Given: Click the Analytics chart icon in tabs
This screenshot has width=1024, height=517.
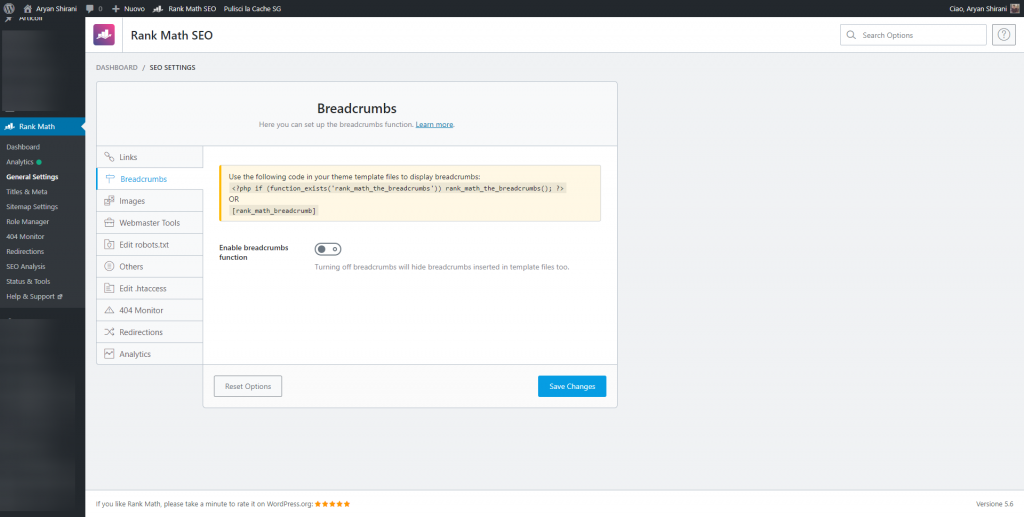Looking at the screenshot, I should point(109,354).
